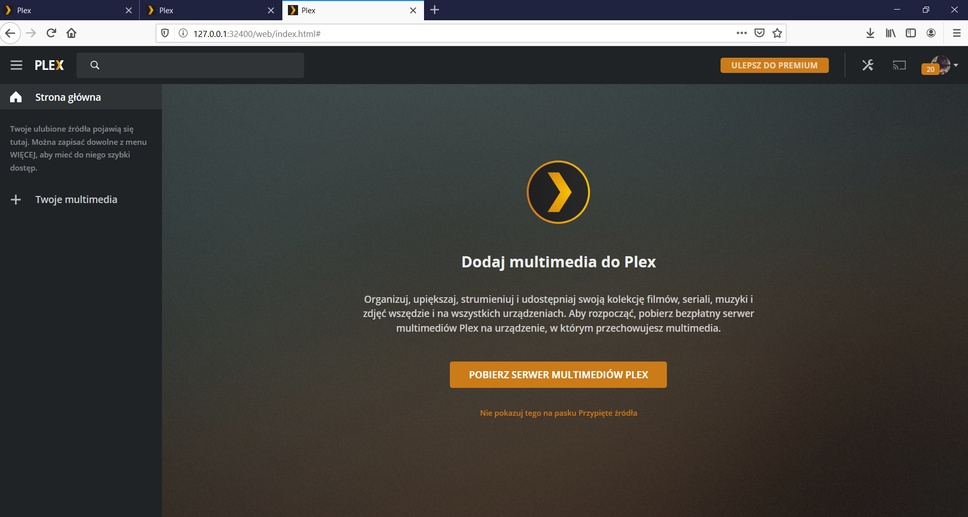
Task: Click the cast to device icon
Action: pos(899,65)
